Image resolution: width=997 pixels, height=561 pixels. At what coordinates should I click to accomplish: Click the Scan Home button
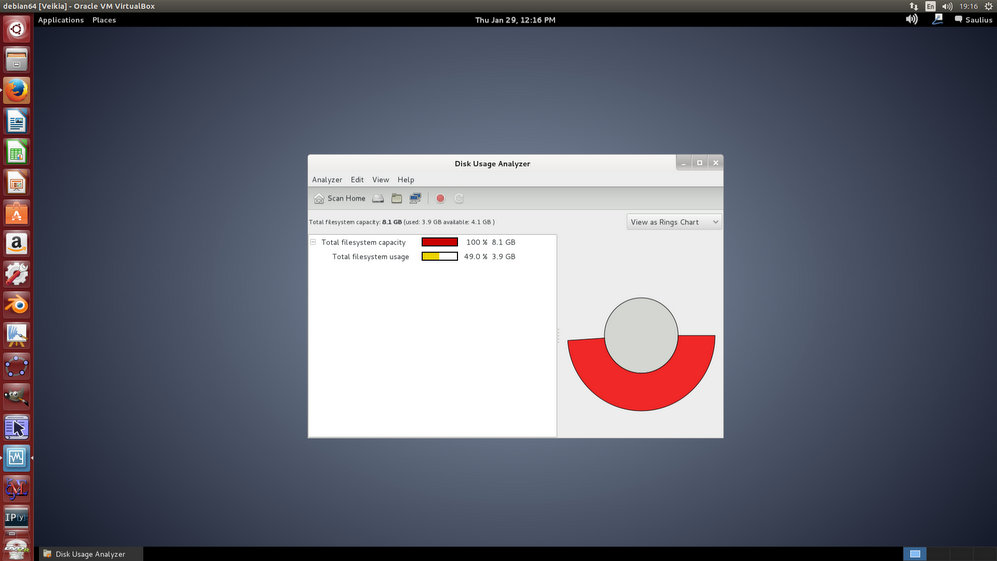340,198
